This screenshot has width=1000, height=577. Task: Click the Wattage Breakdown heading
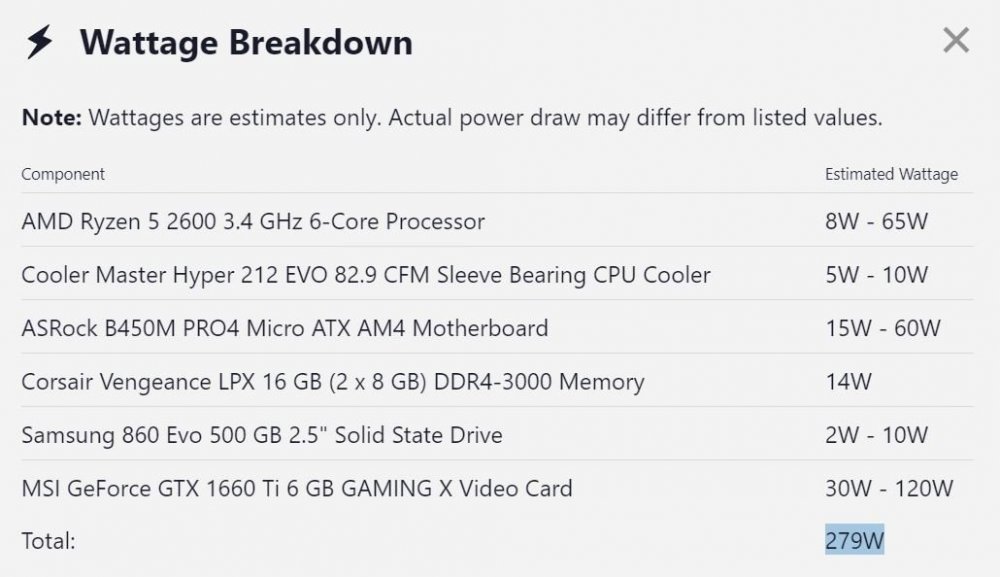tap(246, 43)
